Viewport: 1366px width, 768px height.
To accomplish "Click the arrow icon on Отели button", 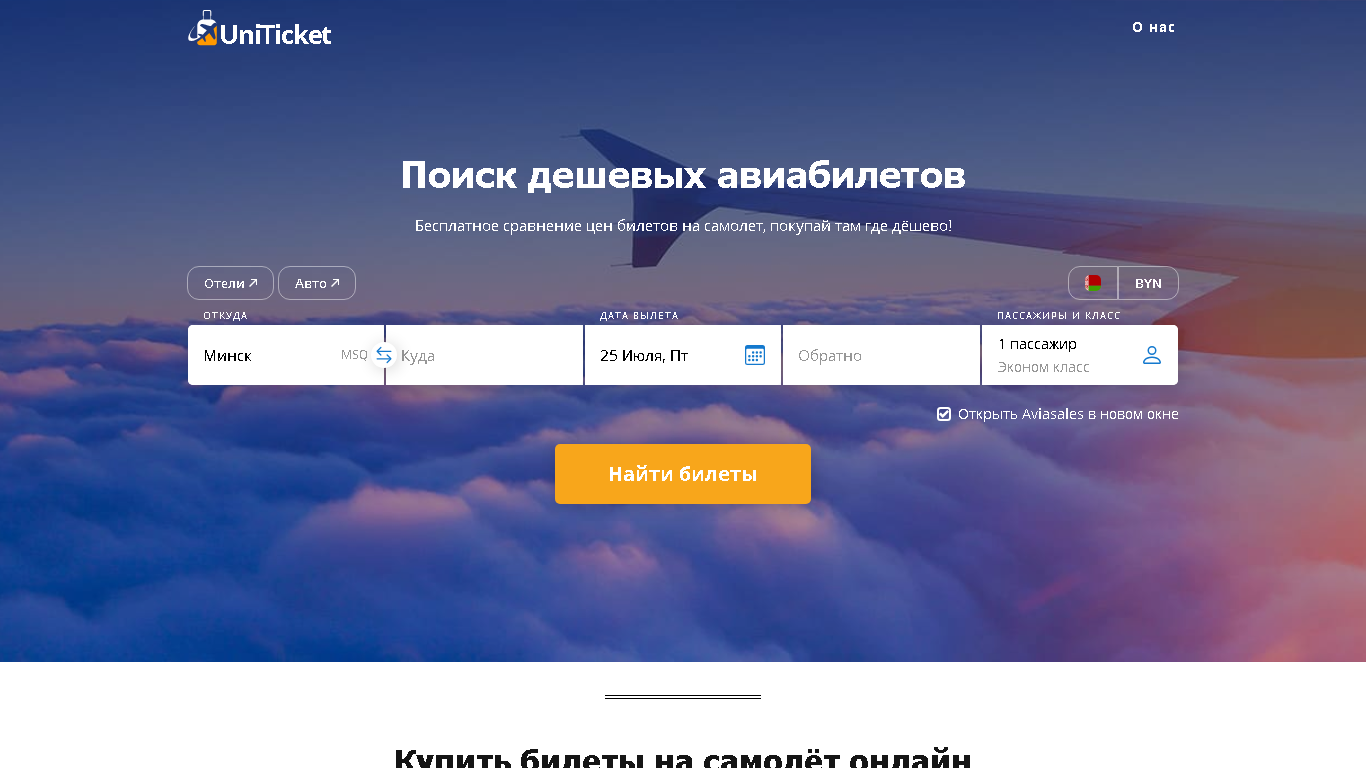I will [x=253, y=283].
